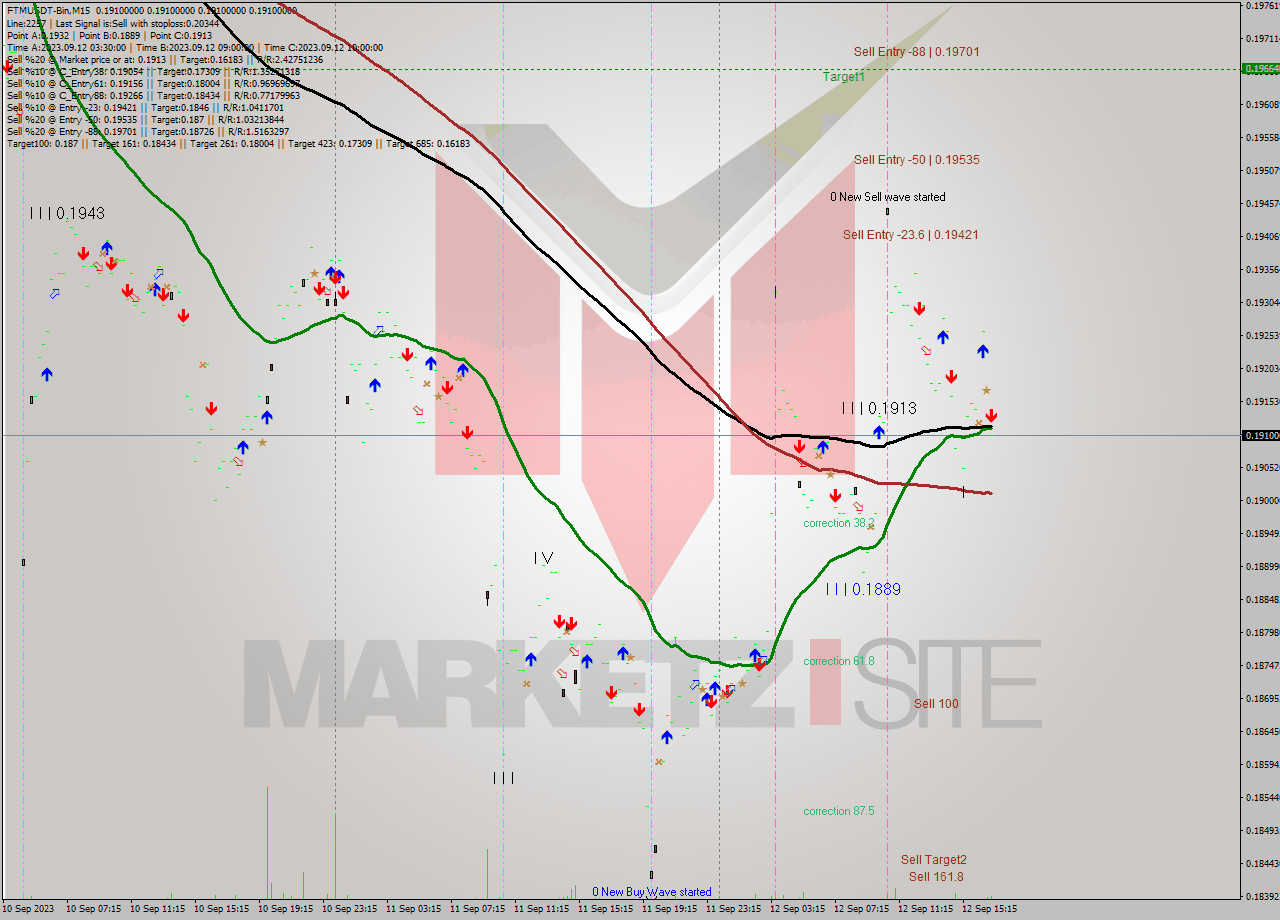Click the 'FTMUSDT-Bin,M15' chart title
Image resolution: width=1280 pixels, height=920 pixels.
coord(48,10)
